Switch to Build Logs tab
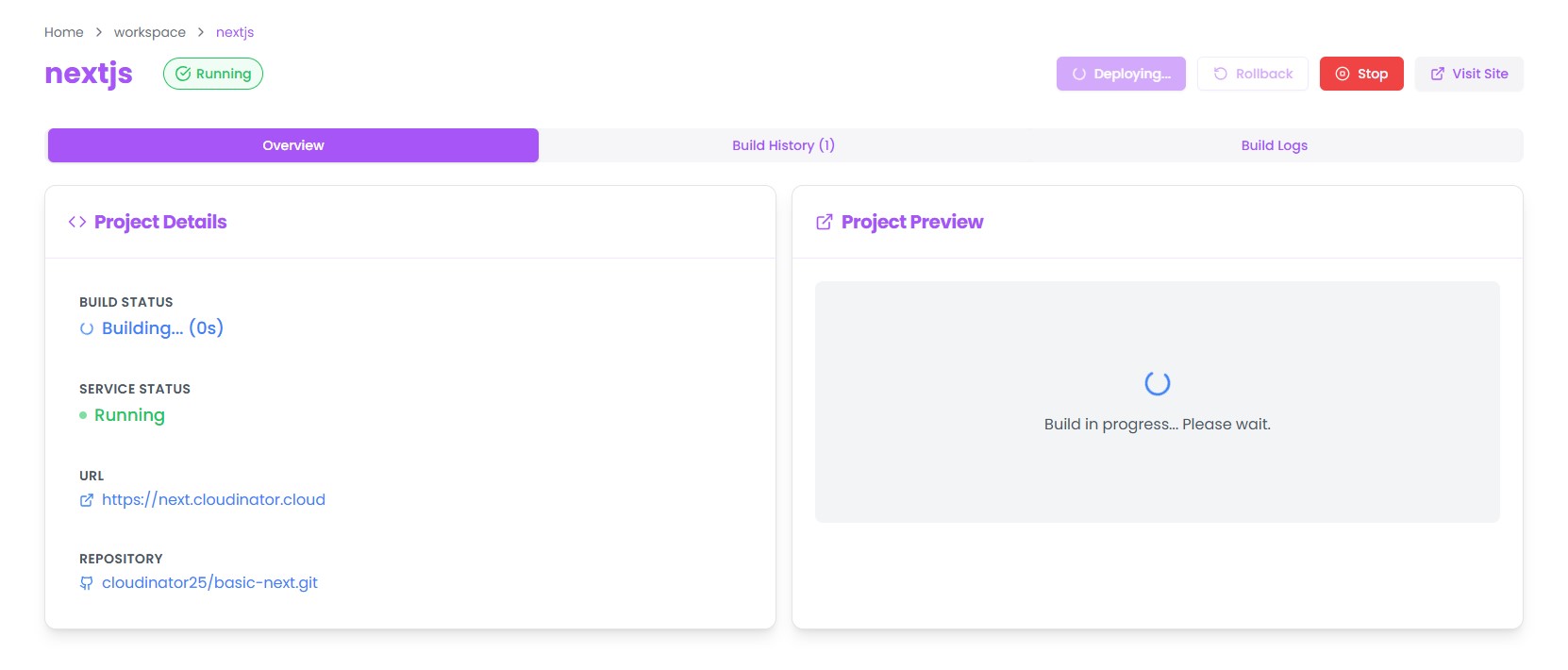The image size is (1568, 670). (1275, 145)
